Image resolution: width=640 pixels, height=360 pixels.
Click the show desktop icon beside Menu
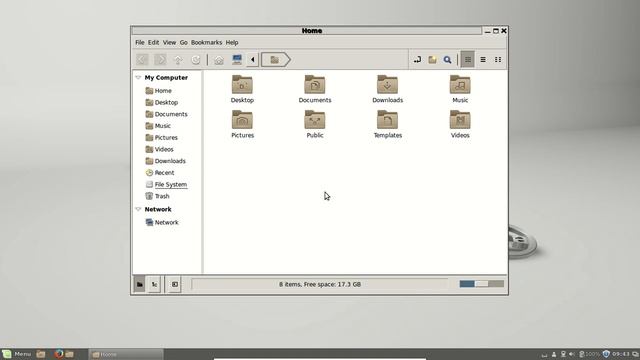tap(41, 354)
